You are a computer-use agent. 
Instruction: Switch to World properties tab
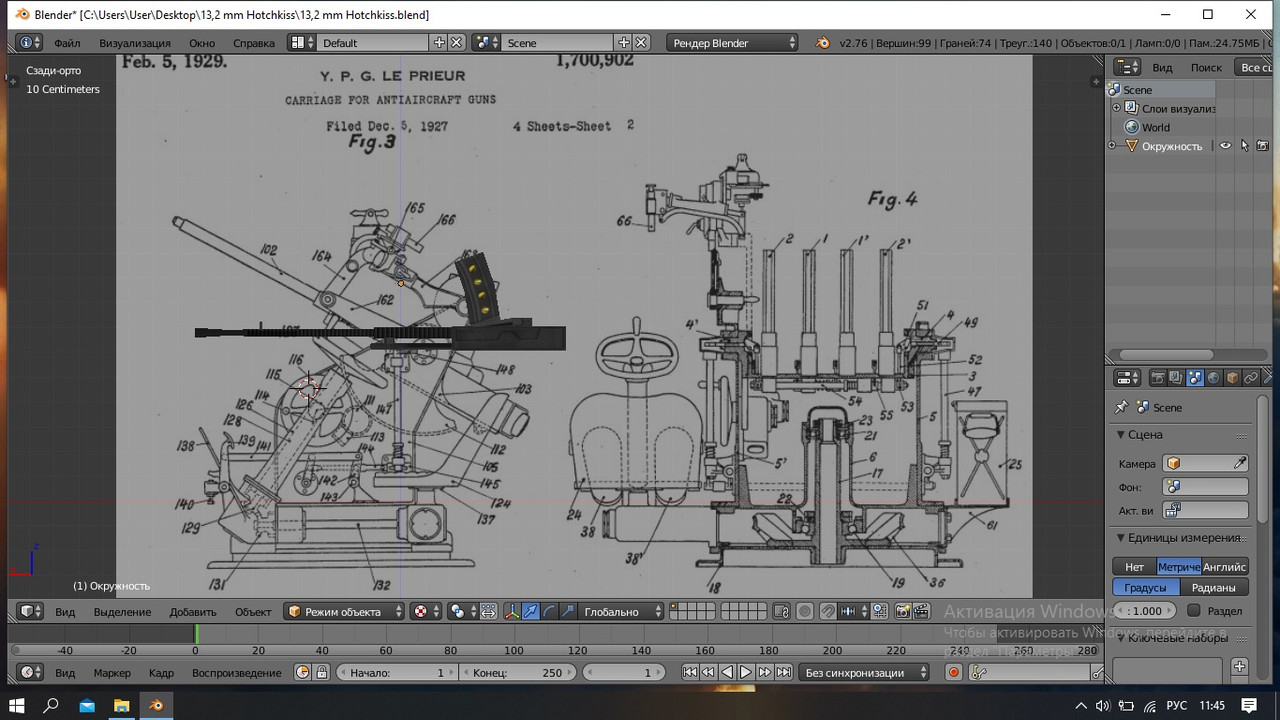point(1213,378)
